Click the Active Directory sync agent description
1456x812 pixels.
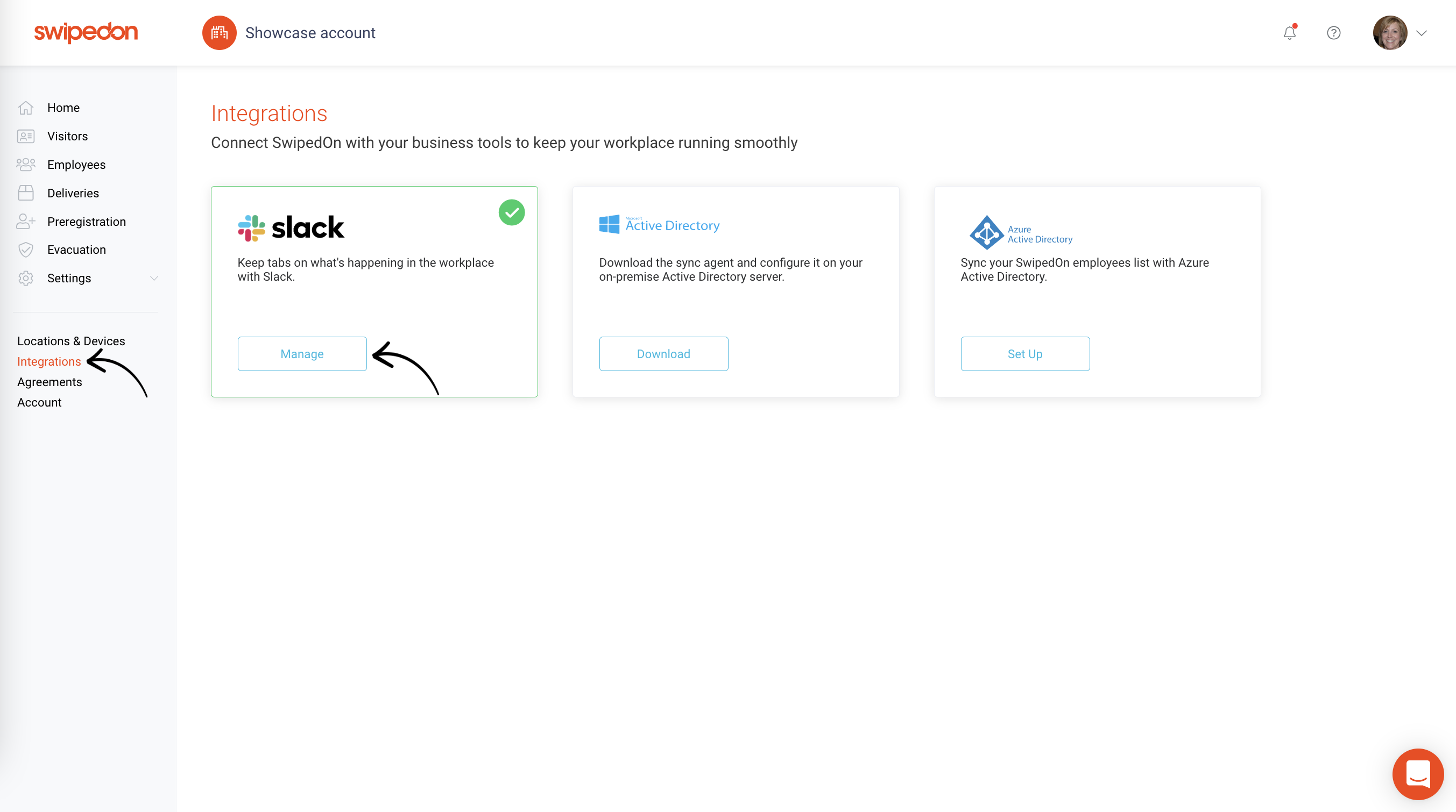[731, 269]
